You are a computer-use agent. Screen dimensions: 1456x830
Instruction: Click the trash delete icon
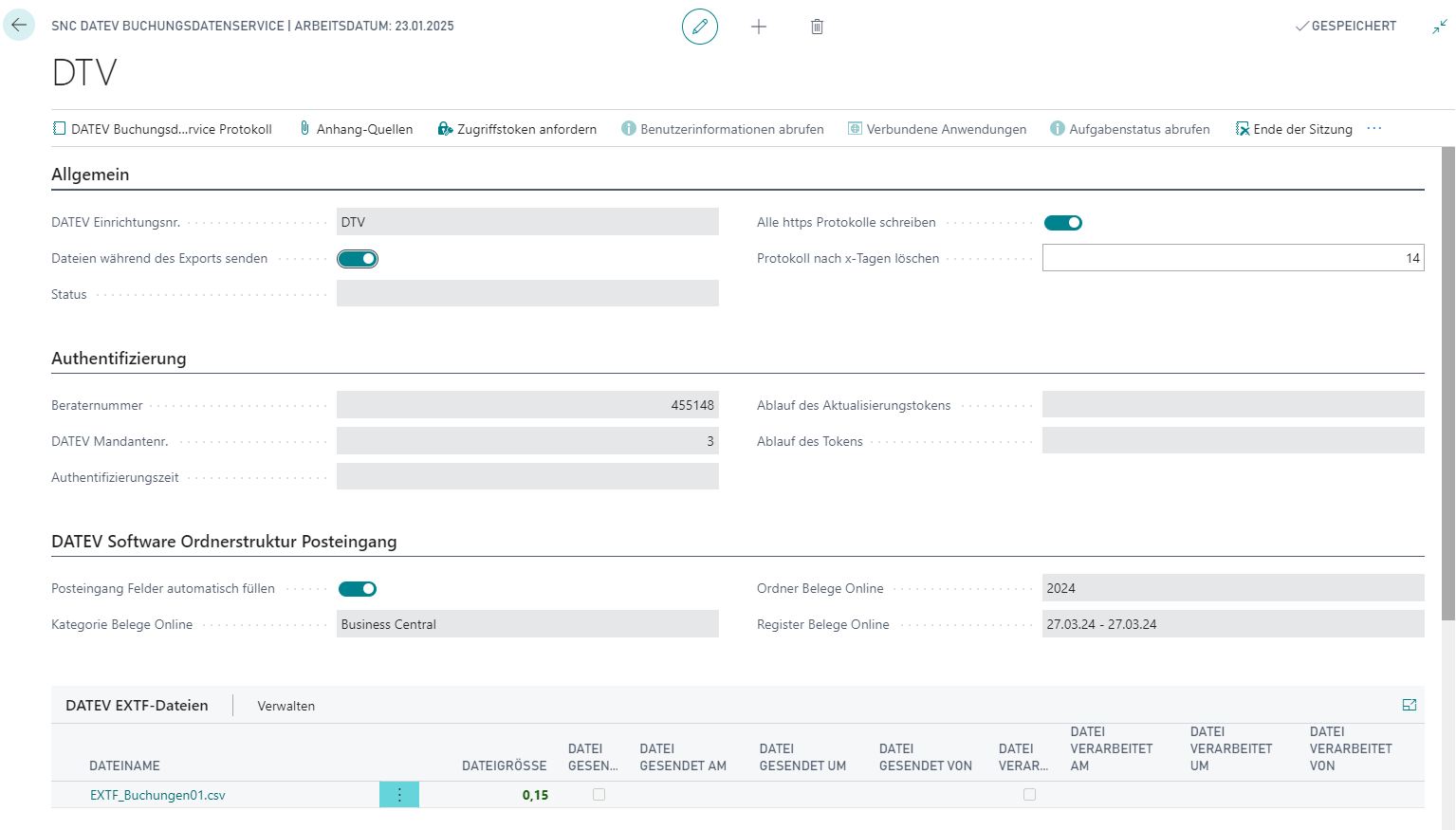point(817,27)
